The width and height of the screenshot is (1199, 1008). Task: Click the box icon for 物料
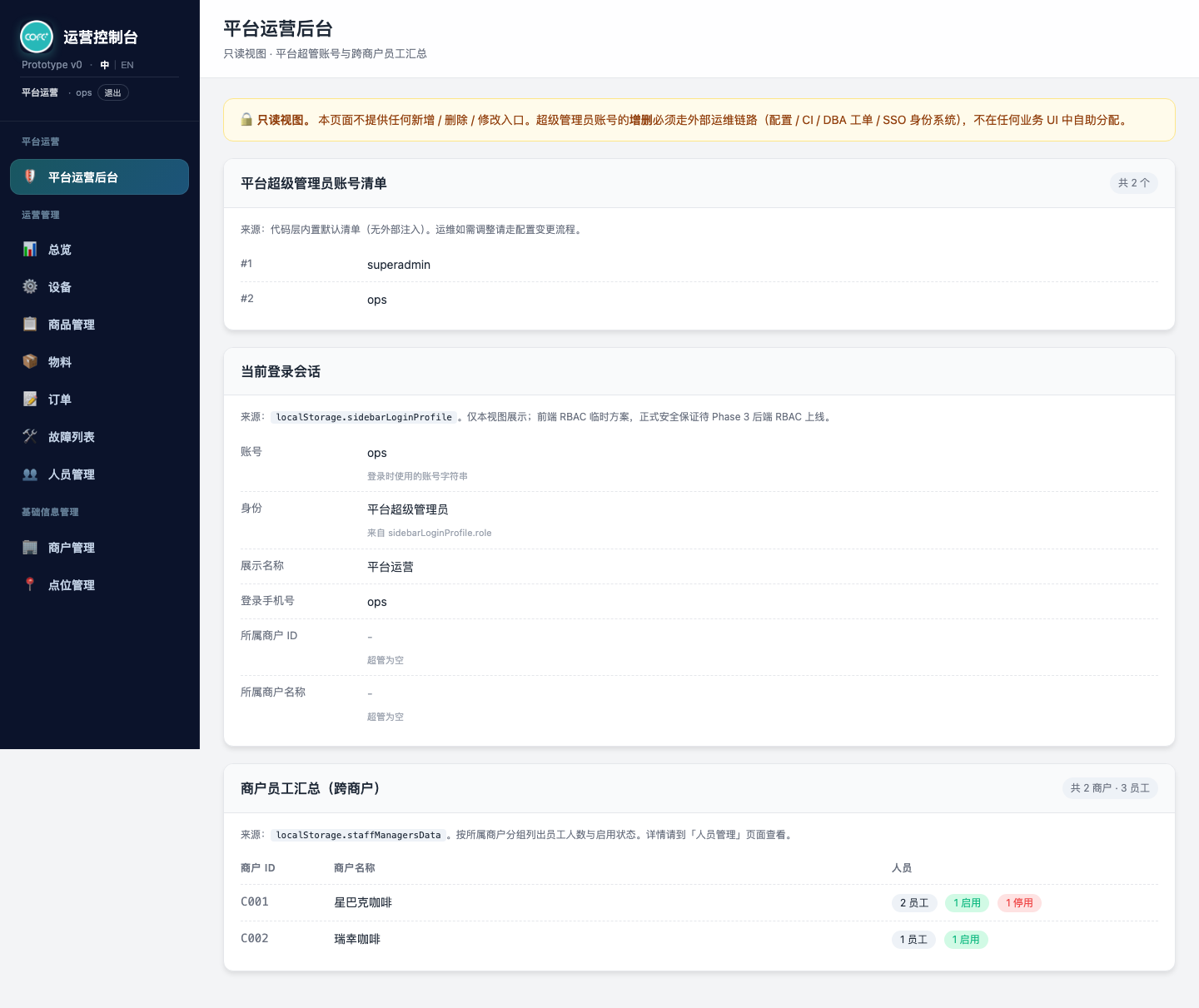(x=30, y=361)
